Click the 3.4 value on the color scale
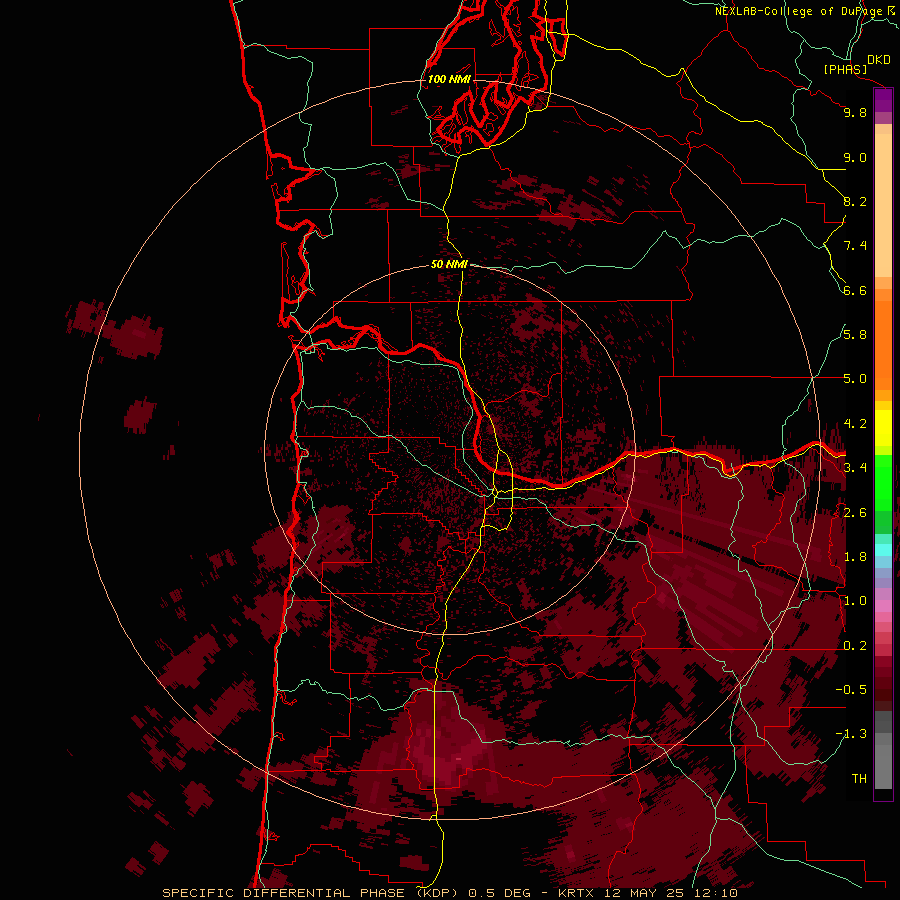 [855, 468]
